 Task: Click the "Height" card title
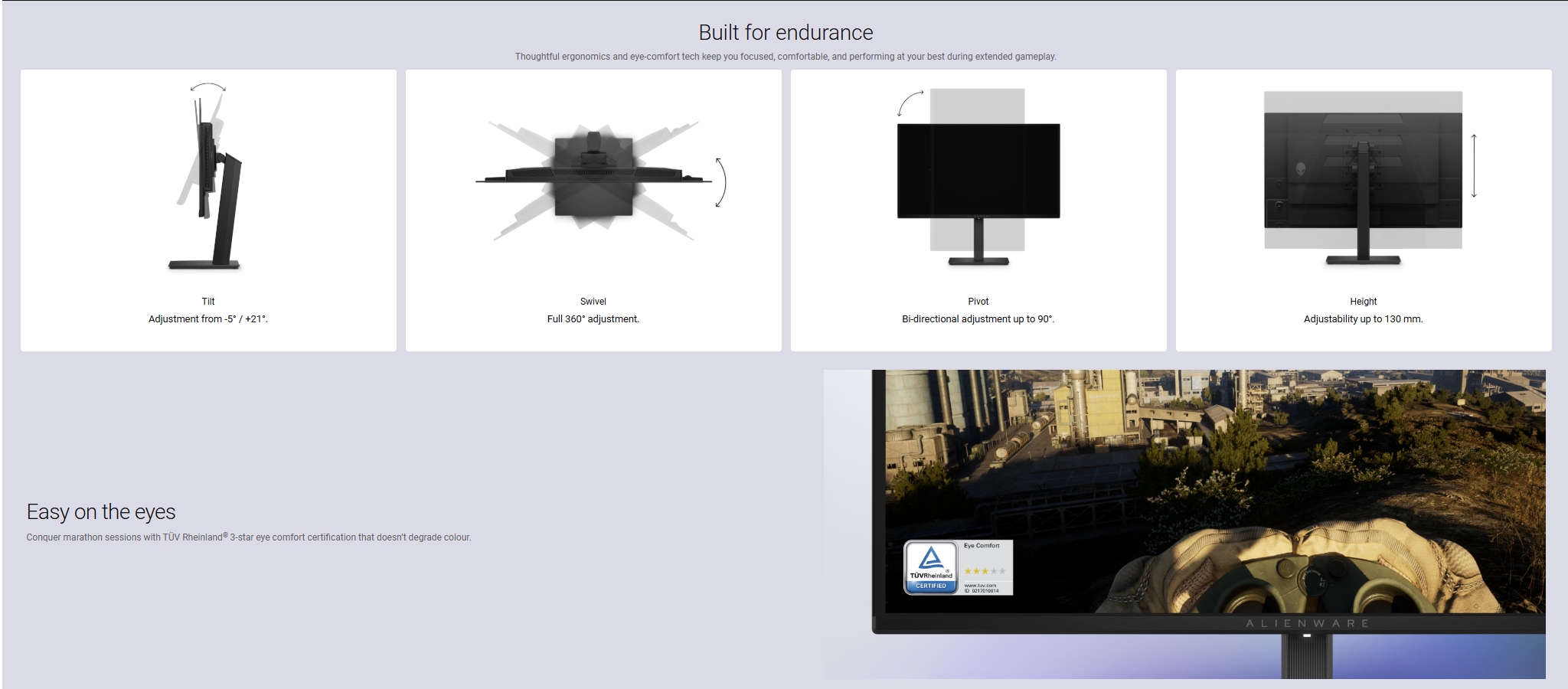click(x=1364, y=302)
